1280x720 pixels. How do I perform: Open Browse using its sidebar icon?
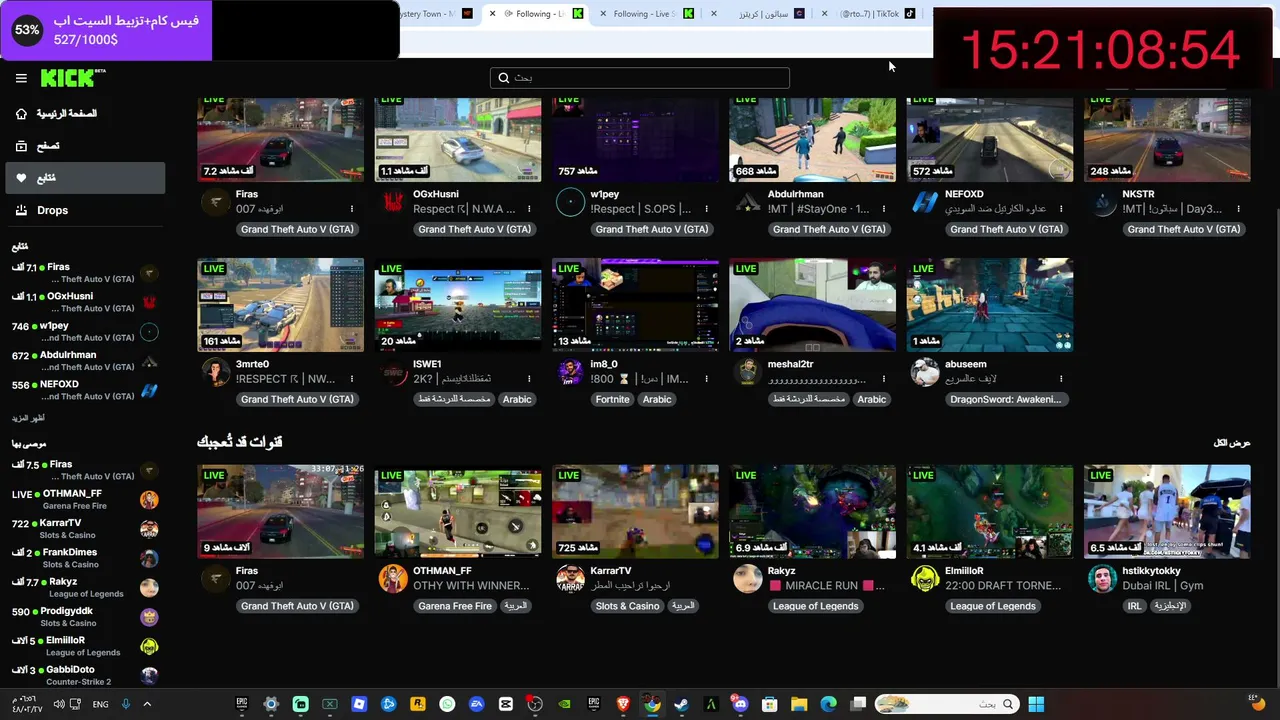point(21,146)
